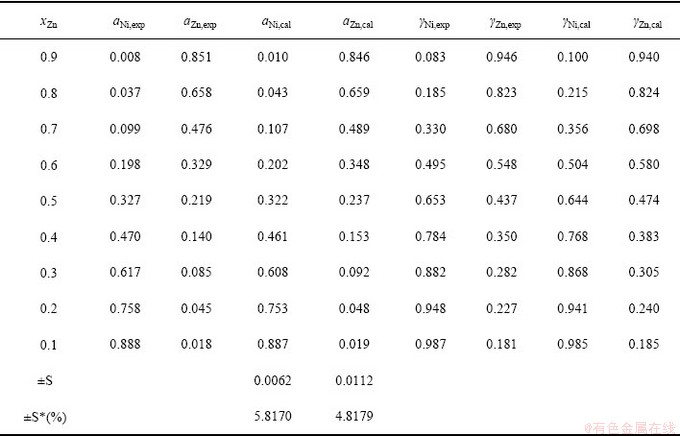Click the cell with value 0.659
This screenshot has height=436, width=680.
pos(354,92)
